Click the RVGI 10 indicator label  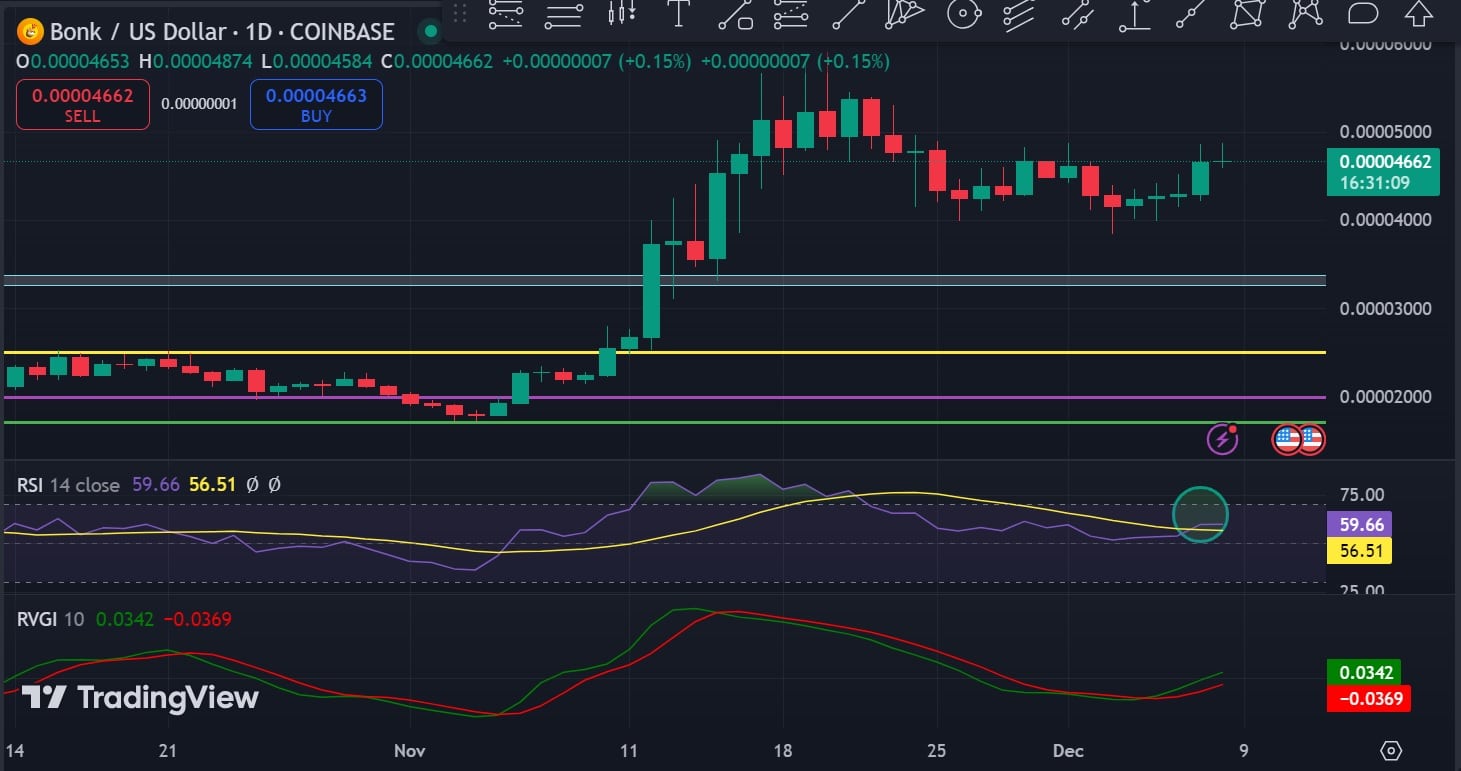point(50,619)
